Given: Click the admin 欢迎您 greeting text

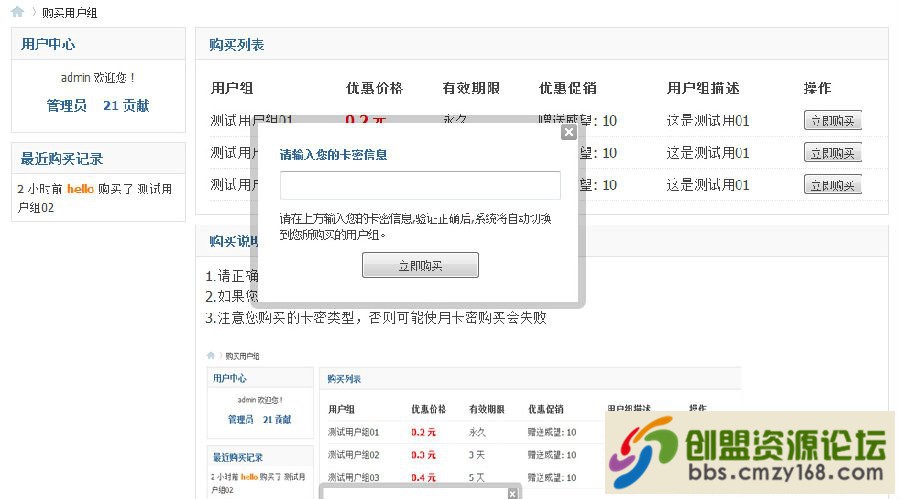Looking at the screenshot, I should pyautogui.click(x=98, y=78).
